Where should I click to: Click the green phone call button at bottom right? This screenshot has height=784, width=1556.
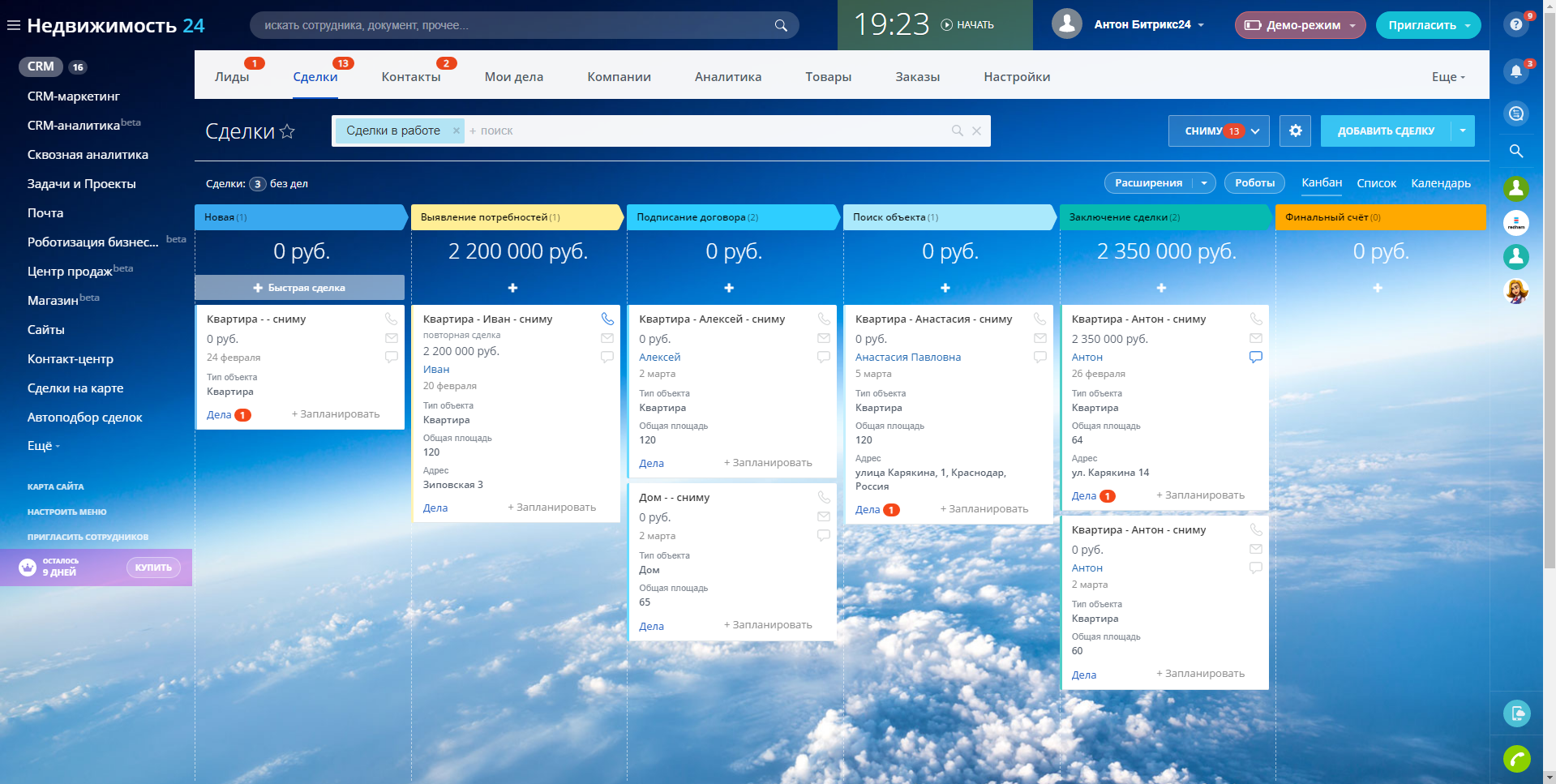1517,759
